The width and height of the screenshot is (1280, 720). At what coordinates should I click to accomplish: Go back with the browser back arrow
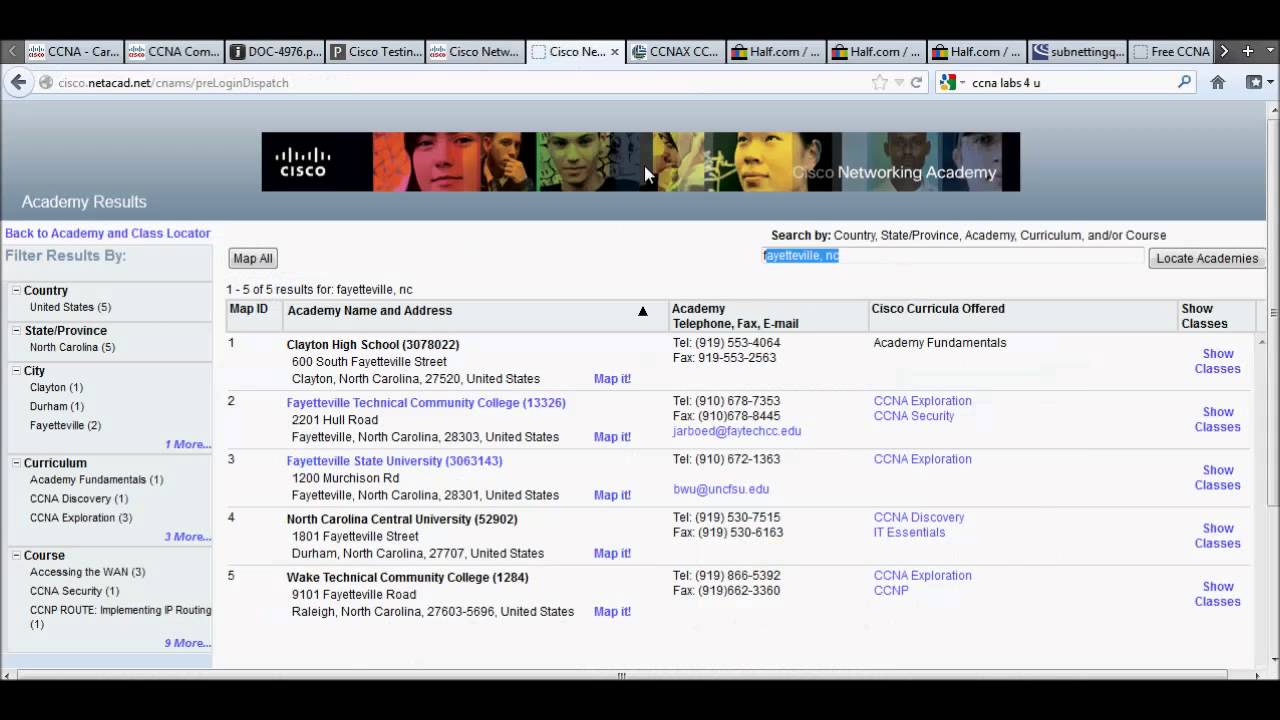point(18,83)
